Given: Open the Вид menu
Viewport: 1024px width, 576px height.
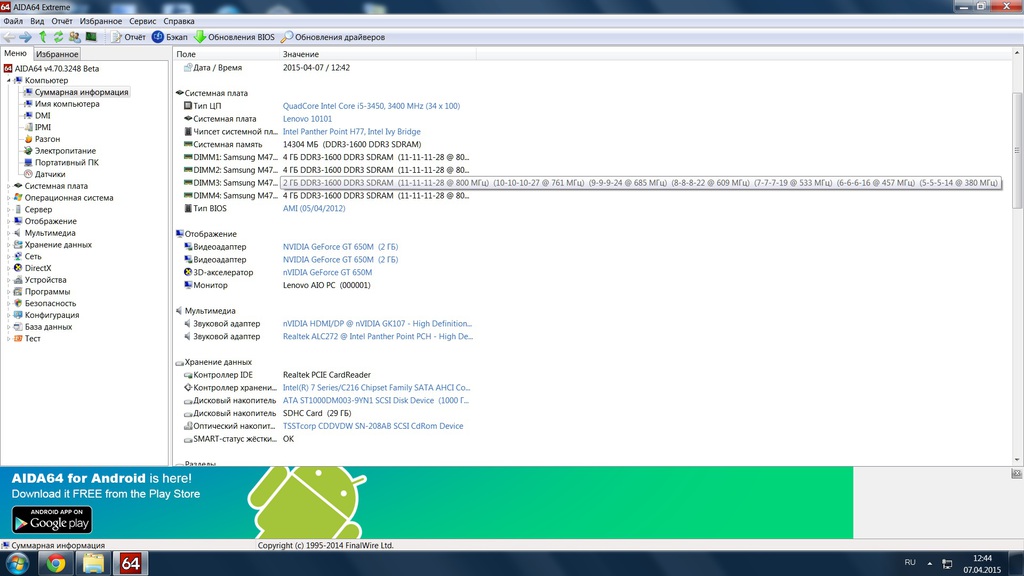Looking at the screenshot, I should pos(37,21).
